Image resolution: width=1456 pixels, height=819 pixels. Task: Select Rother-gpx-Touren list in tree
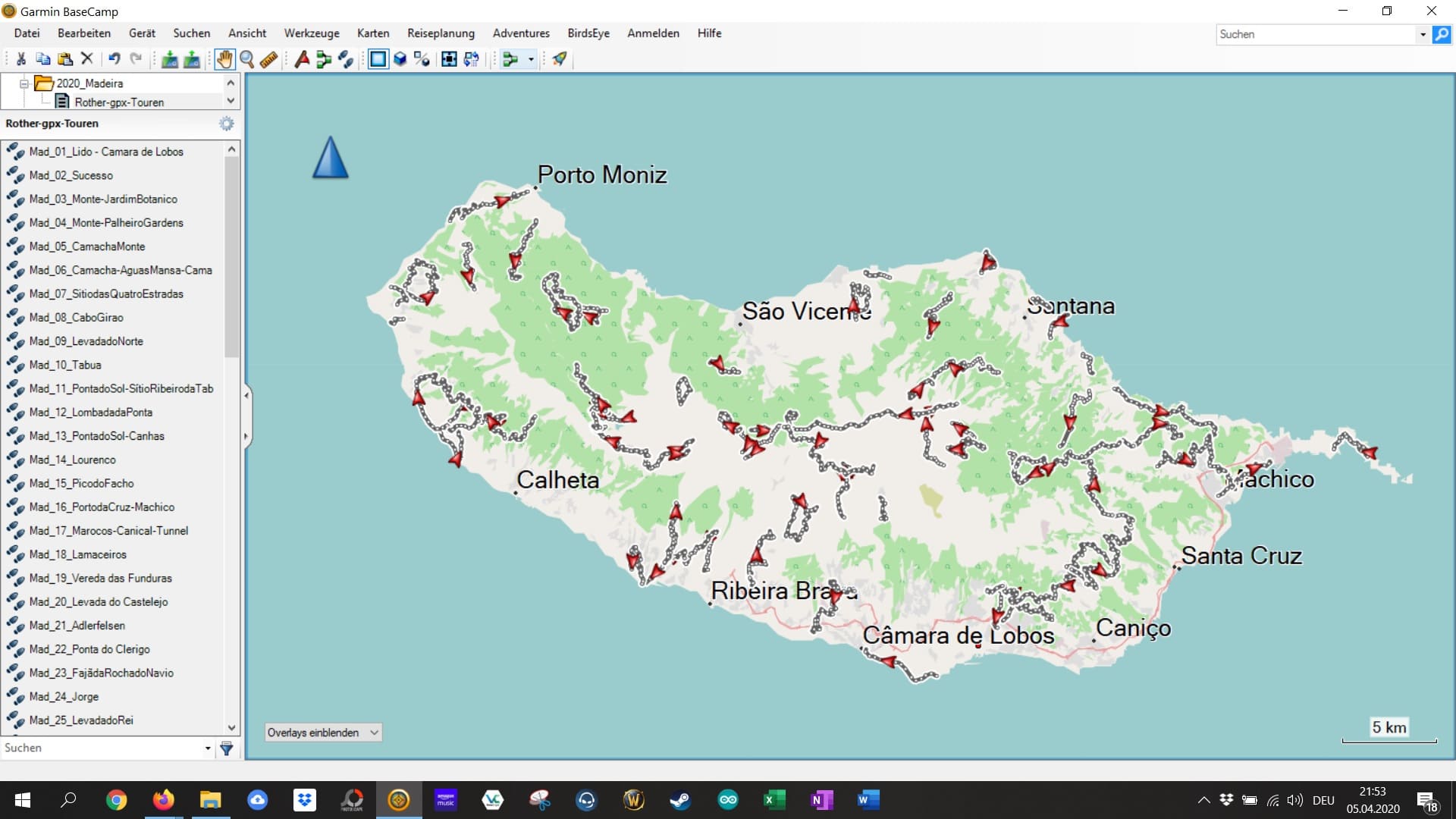[118, 102]
